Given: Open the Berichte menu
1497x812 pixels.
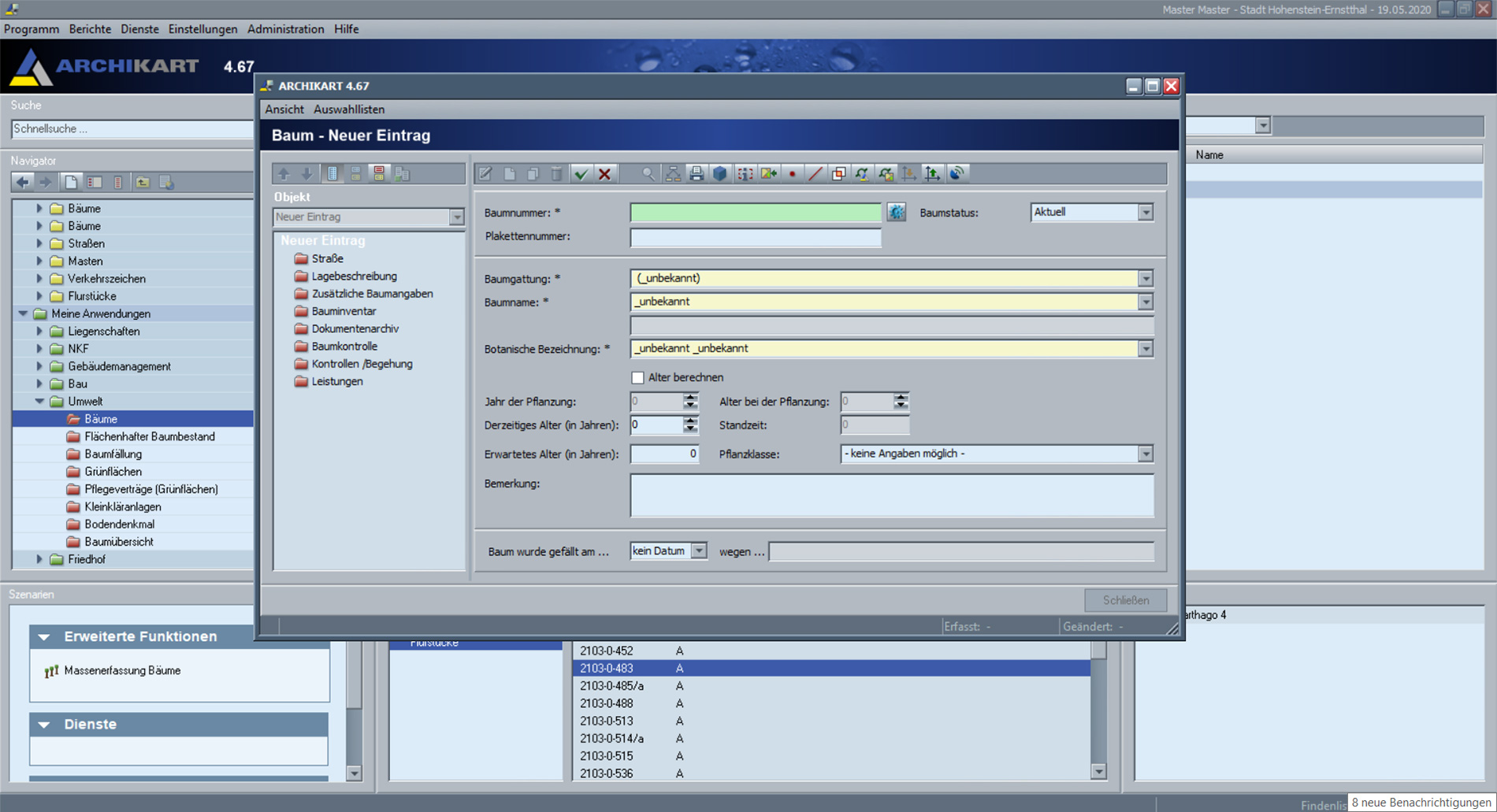Looking at the screenshot, I should pyautogui.click(x=90, y=29).
